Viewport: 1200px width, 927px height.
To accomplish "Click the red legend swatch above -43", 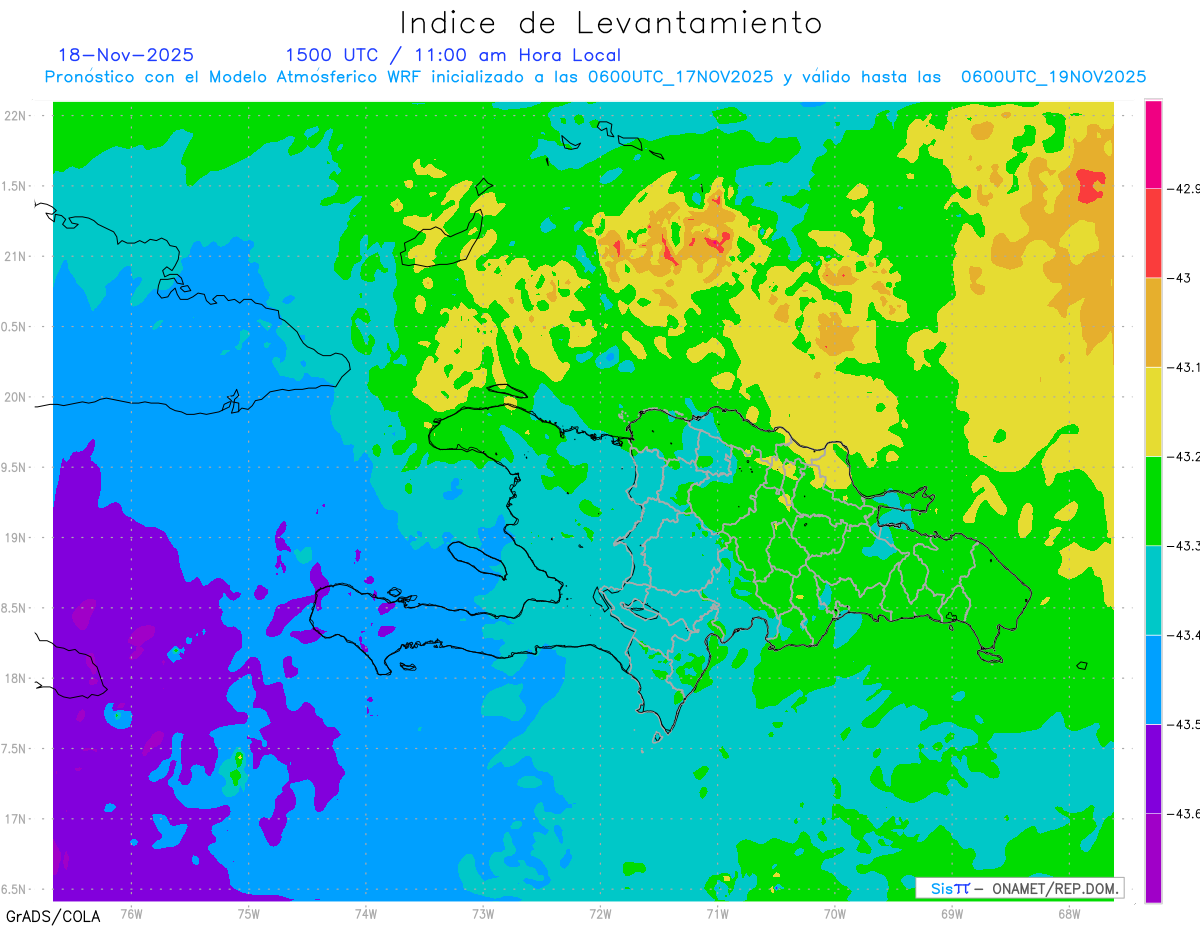I will (x=1153, y=233).
